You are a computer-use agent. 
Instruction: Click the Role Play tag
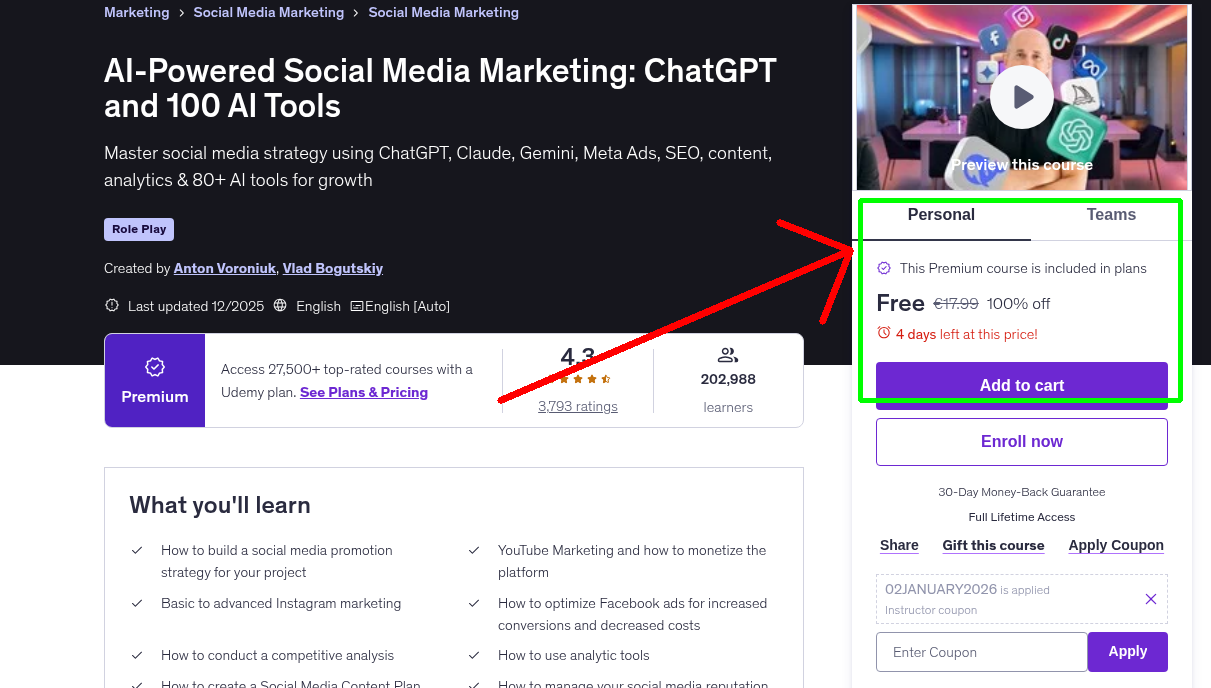pyautogui.click(x=138, y=229)
